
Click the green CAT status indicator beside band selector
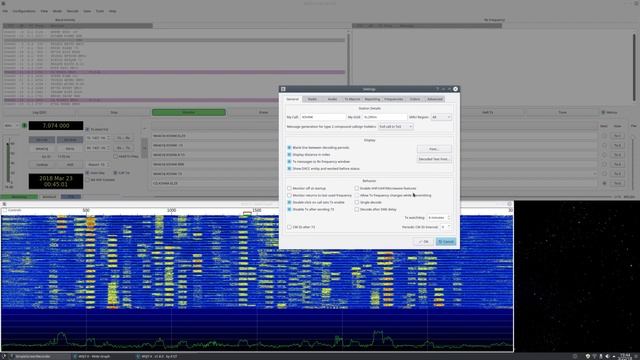[x=24, y=126]
